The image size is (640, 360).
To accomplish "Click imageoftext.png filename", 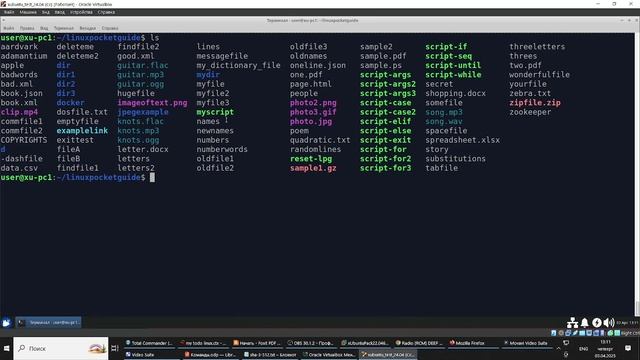I will (x=152, y=103).
